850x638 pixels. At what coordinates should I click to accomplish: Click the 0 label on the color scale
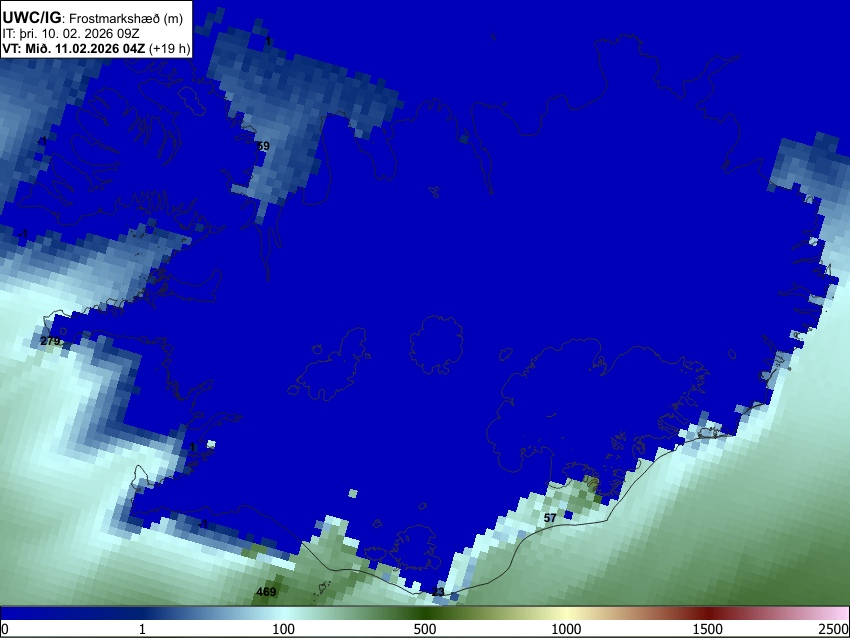click(x=5, y=629)
